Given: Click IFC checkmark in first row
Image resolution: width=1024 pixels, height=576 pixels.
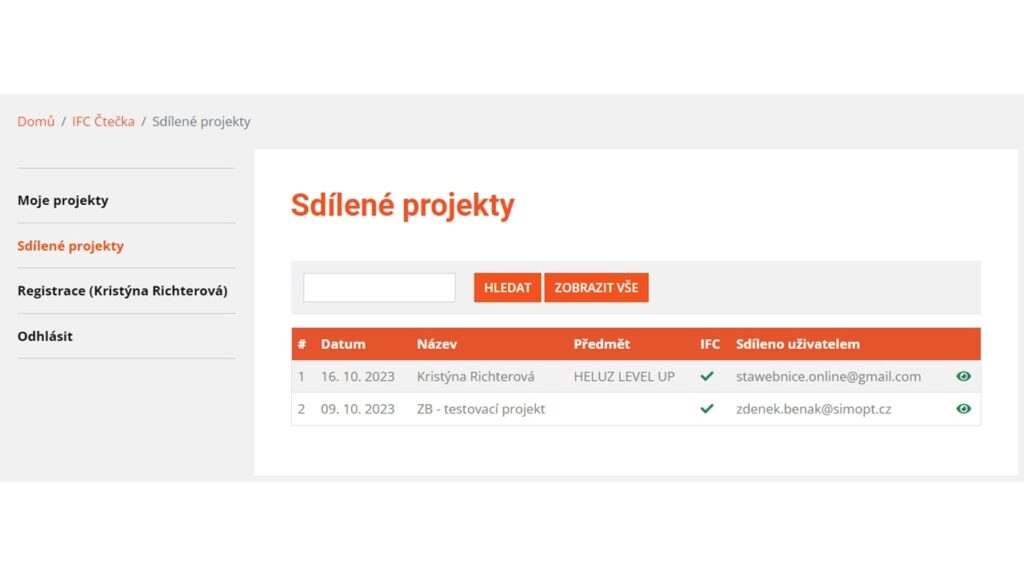Looking at the screenshot, I should pos(707,377).
